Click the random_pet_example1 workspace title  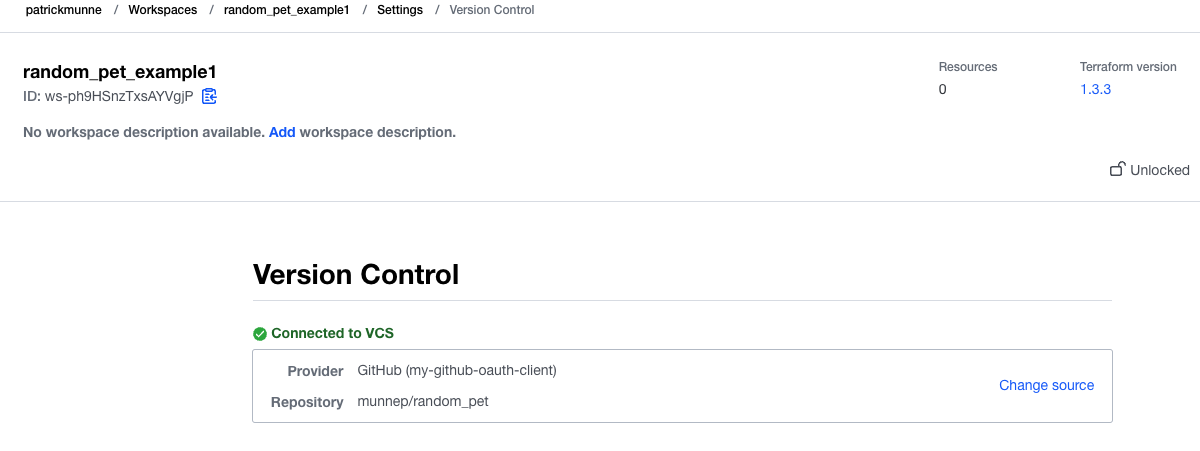coord(120,72)
